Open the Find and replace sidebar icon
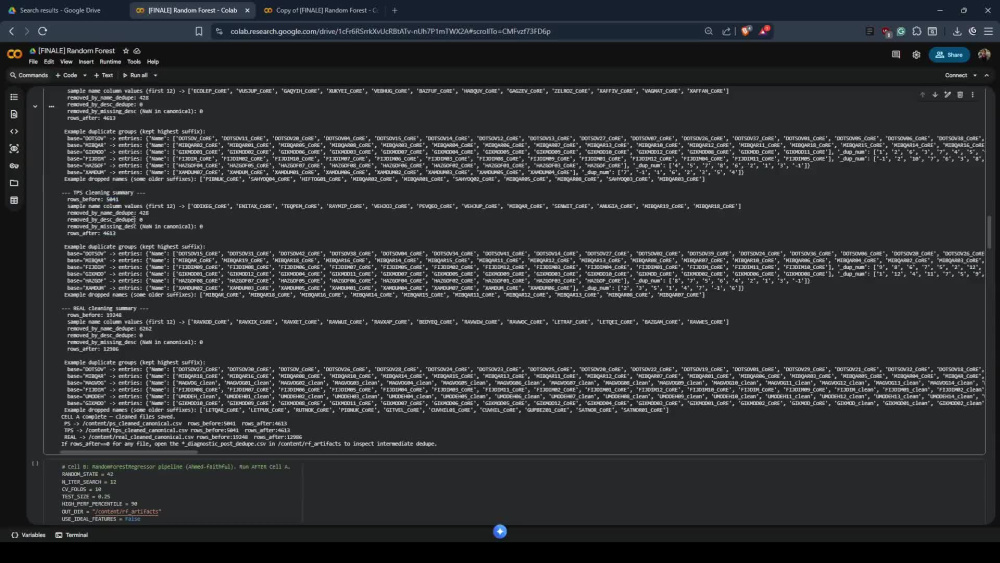The height and width of the screenshot is (563, 1000). [x=14, y=114]
